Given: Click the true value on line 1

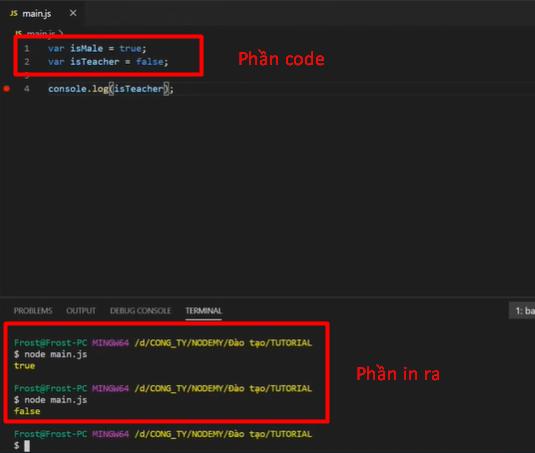Looking at the screenshot, I should (130, 48).
